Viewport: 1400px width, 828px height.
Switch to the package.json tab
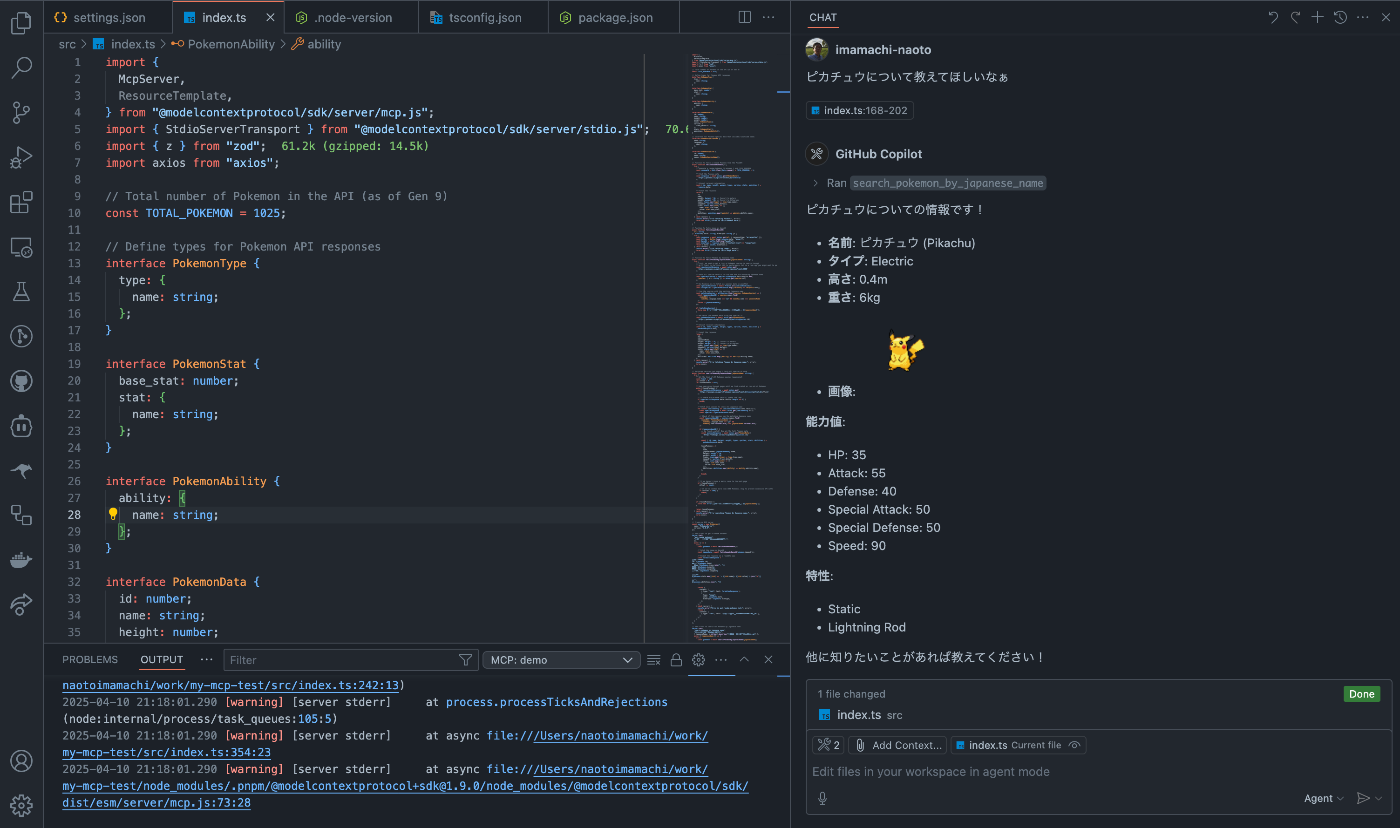[x=614, y=18]
